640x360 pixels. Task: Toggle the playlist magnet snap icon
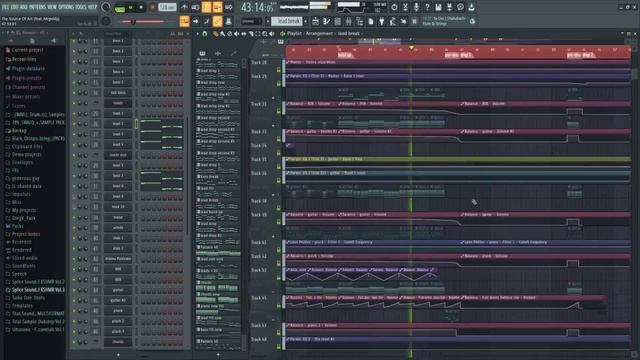tap(205, 33)
